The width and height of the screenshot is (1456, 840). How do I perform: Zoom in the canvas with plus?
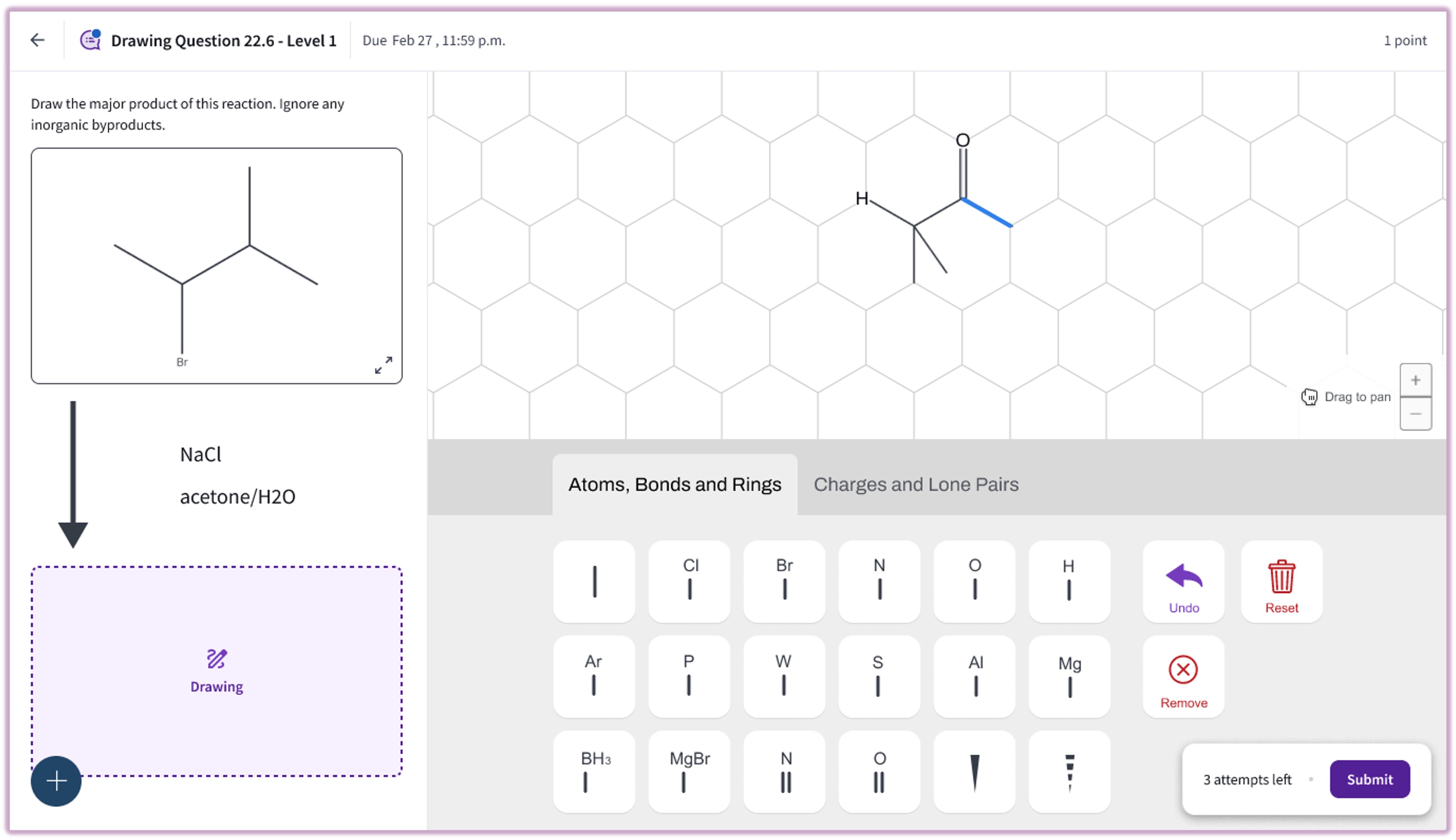pos(1415,380)
